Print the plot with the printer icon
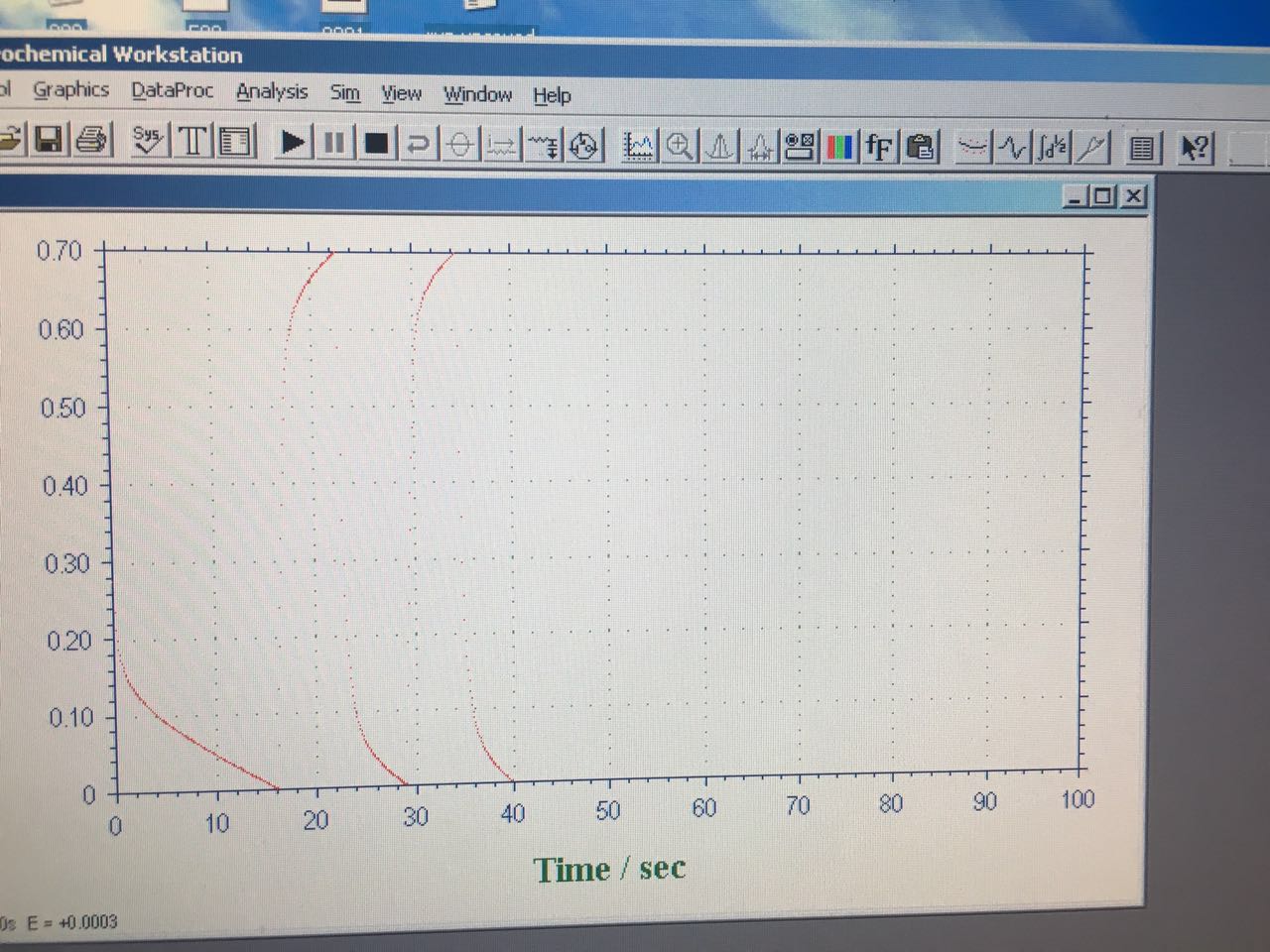 click(92, 140)
